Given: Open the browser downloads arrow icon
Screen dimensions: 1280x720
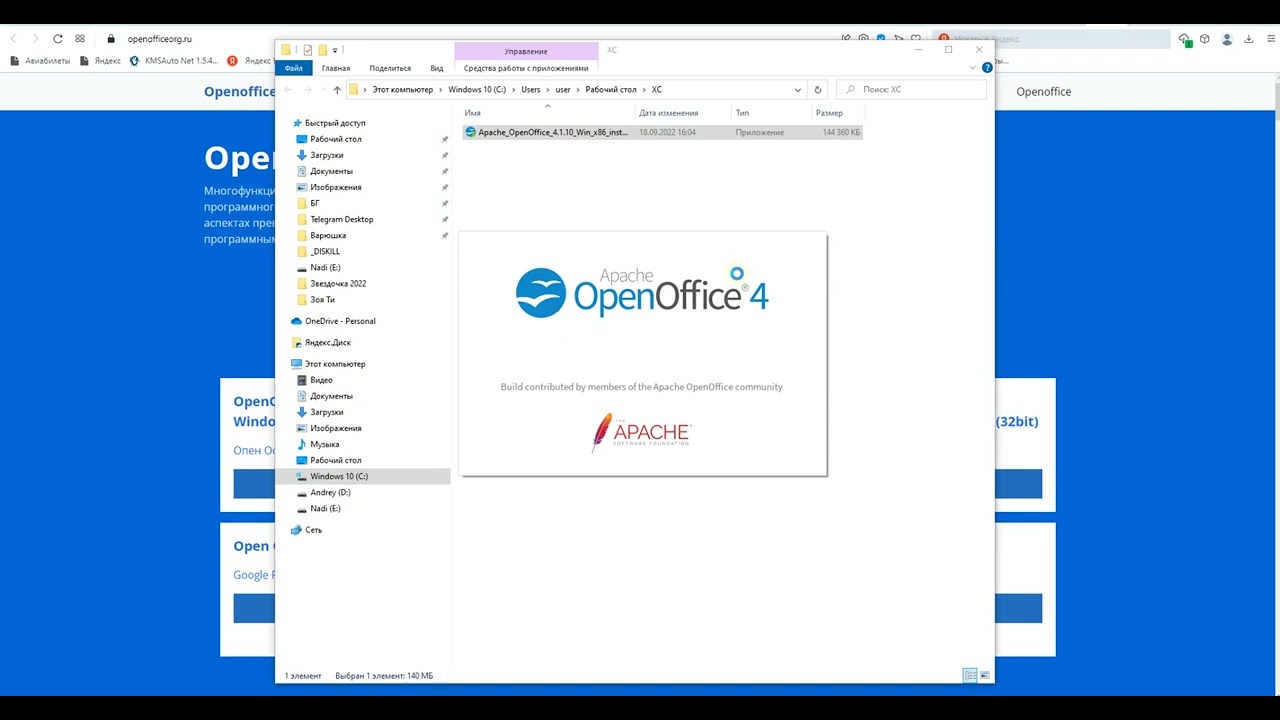Looking at the screenshot, I should (x=1249, y=39).
